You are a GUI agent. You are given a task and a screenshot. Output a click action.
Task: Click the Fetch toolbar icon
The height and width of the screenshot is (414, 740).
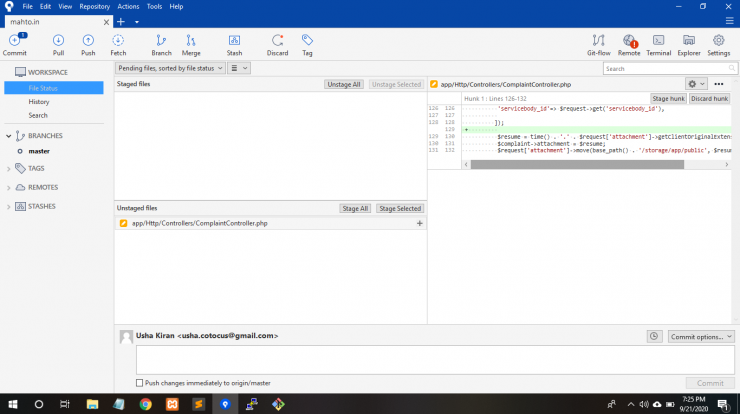tap(118, 45)
